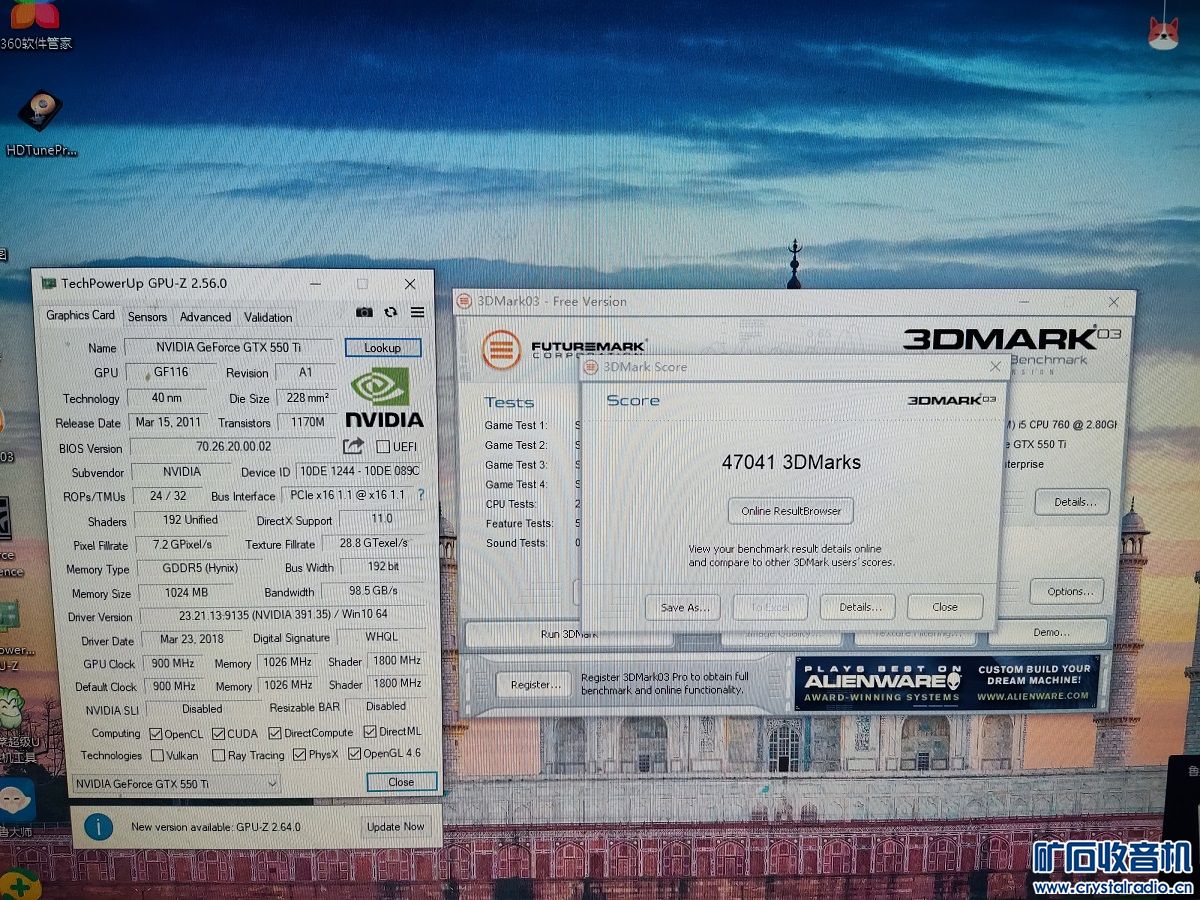Toggle the DirectML checkbox
The image size is (1200, 900).
click(x=370, y=731)
